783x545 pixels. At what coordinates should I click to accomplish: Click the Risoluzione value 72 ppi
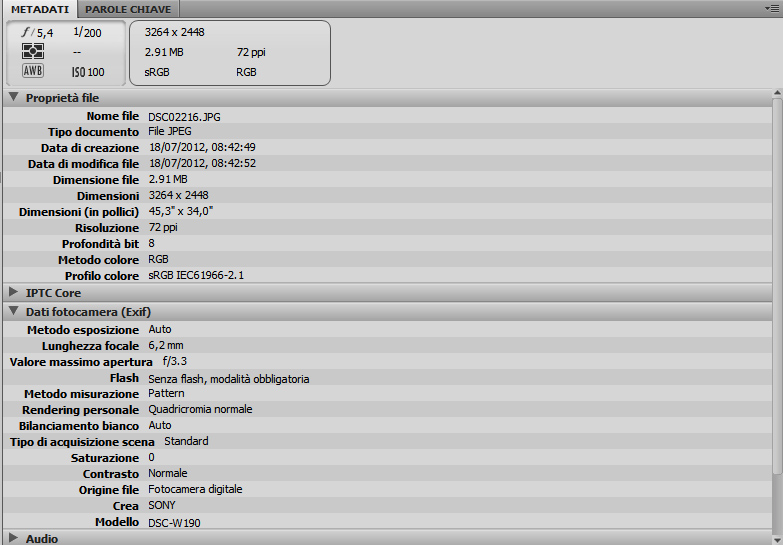coord(163,227)
